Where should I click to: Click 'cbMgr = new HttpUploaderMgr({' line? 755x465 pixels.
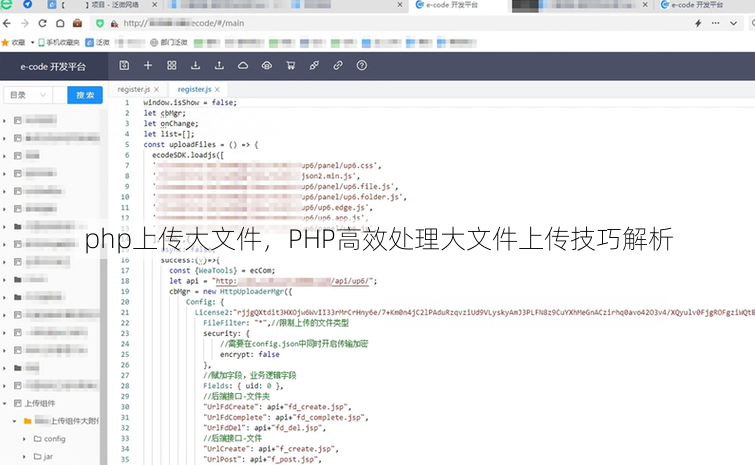tap(230, 292)
